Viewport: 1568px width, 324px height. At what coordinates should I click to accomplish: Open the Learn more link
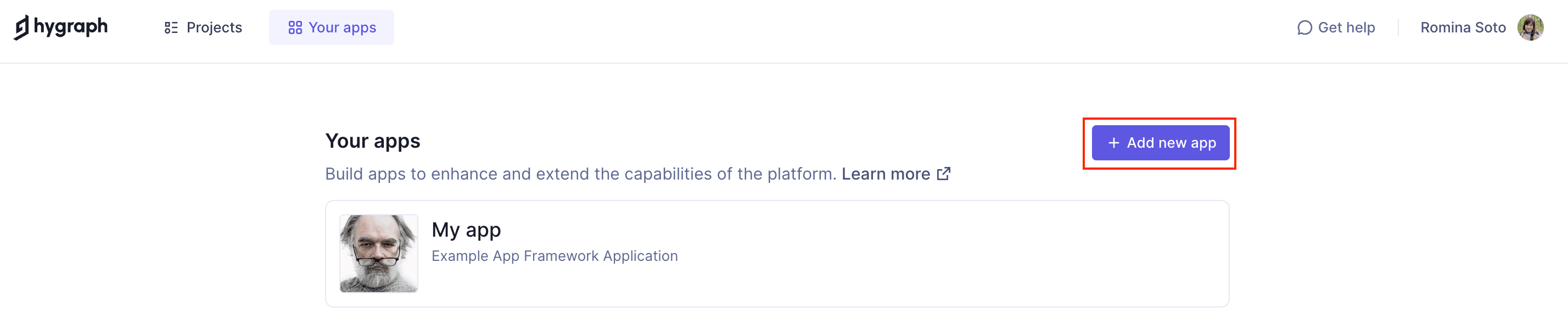point(886,174)
